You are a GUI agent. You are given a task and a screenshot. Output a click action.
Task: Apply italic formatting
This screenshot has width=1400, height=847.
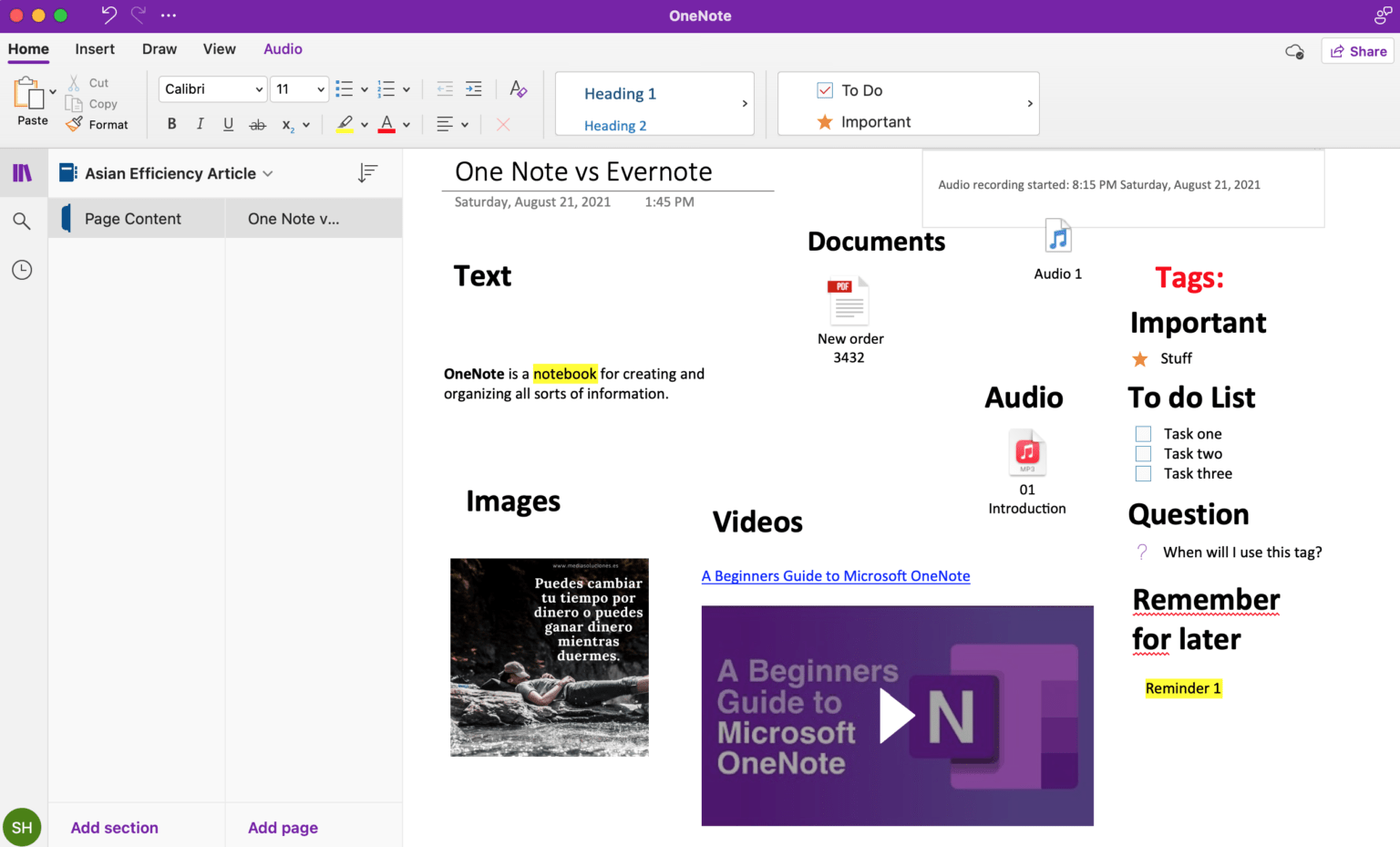[x=200, y=124]
